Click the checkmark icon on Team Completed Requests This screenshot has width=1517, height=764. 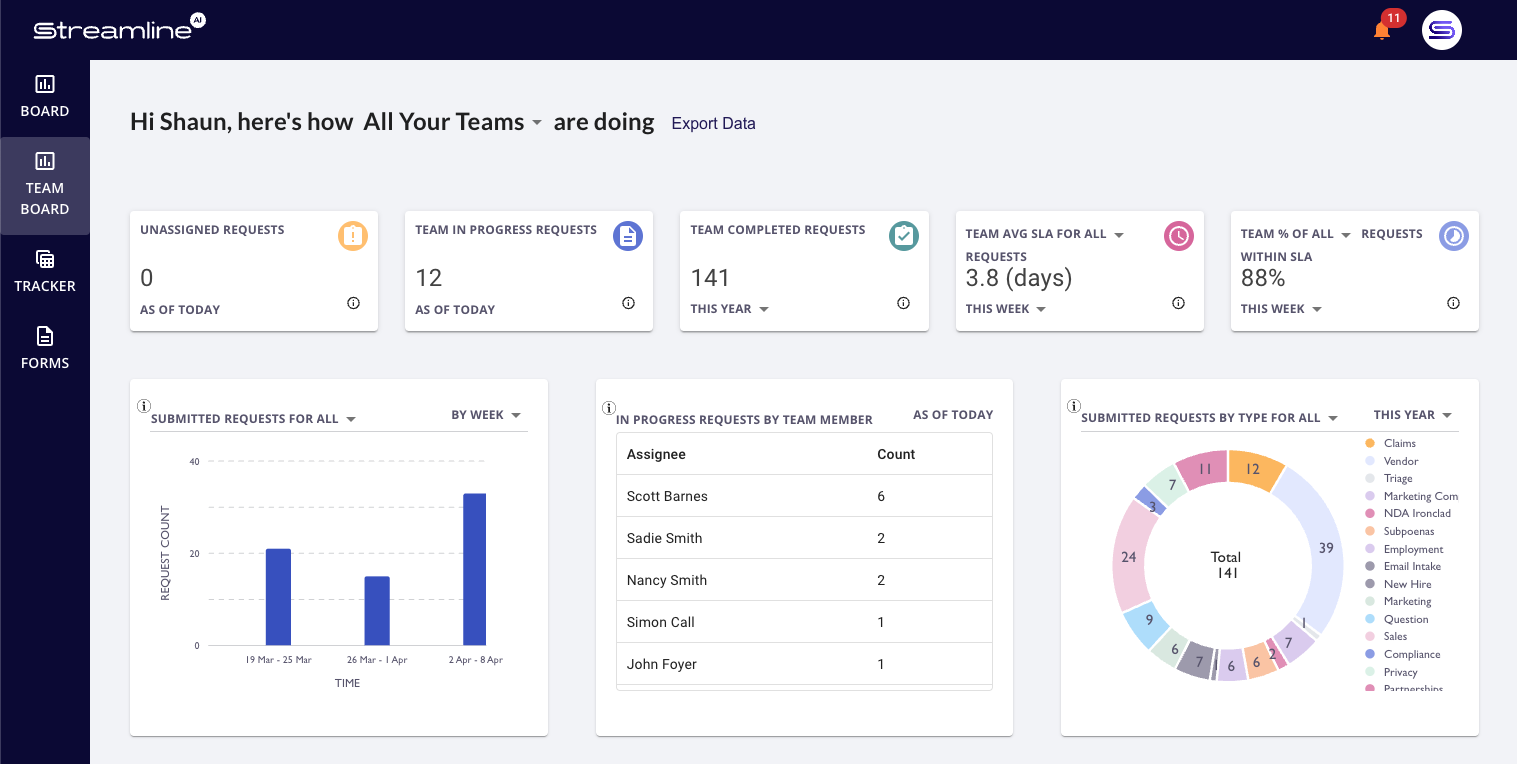(x=903, y=236)
